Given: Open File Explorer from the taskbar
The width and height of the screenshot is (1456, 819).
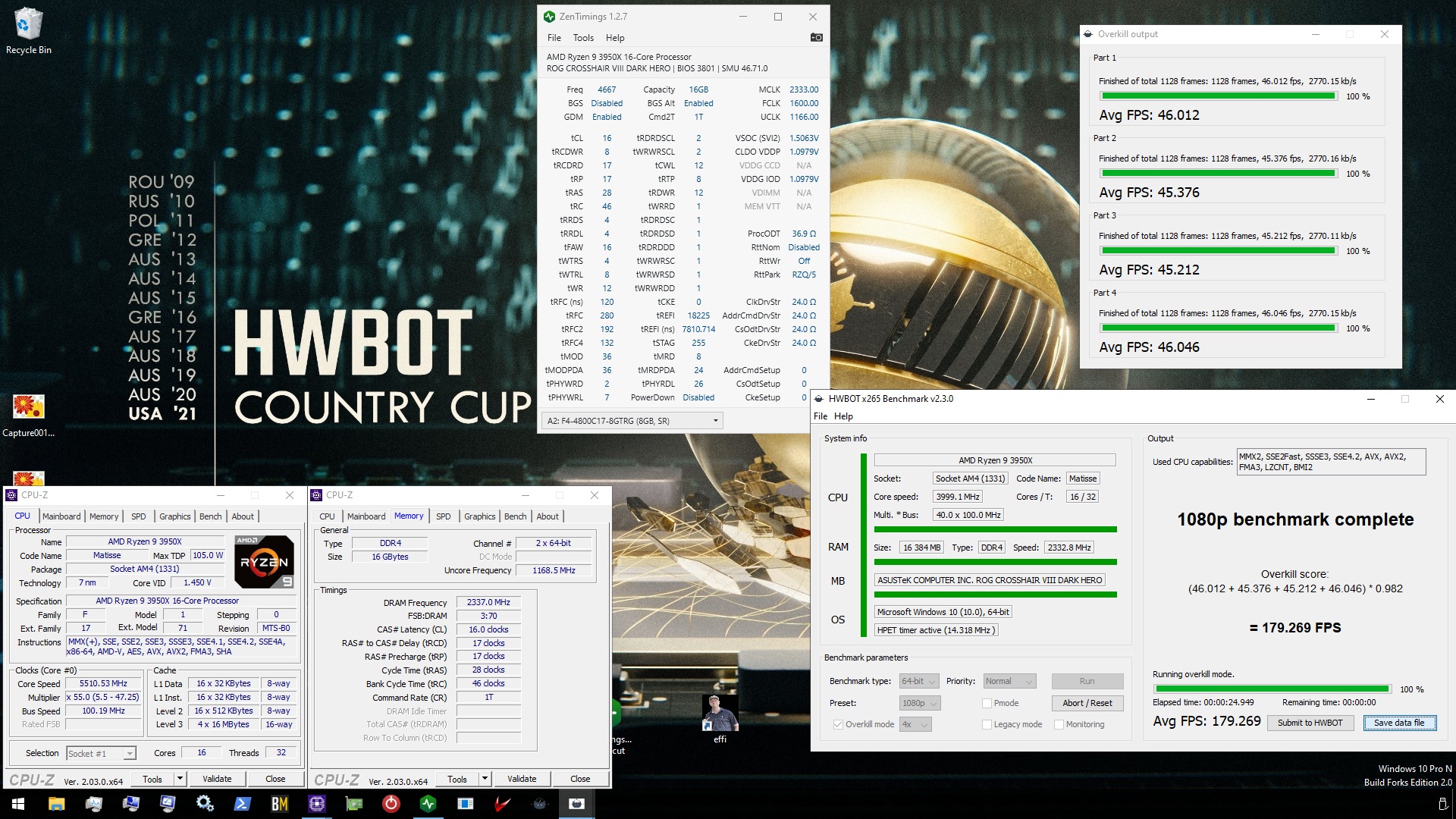Looking at the screenshot, I should coord(57,804).
